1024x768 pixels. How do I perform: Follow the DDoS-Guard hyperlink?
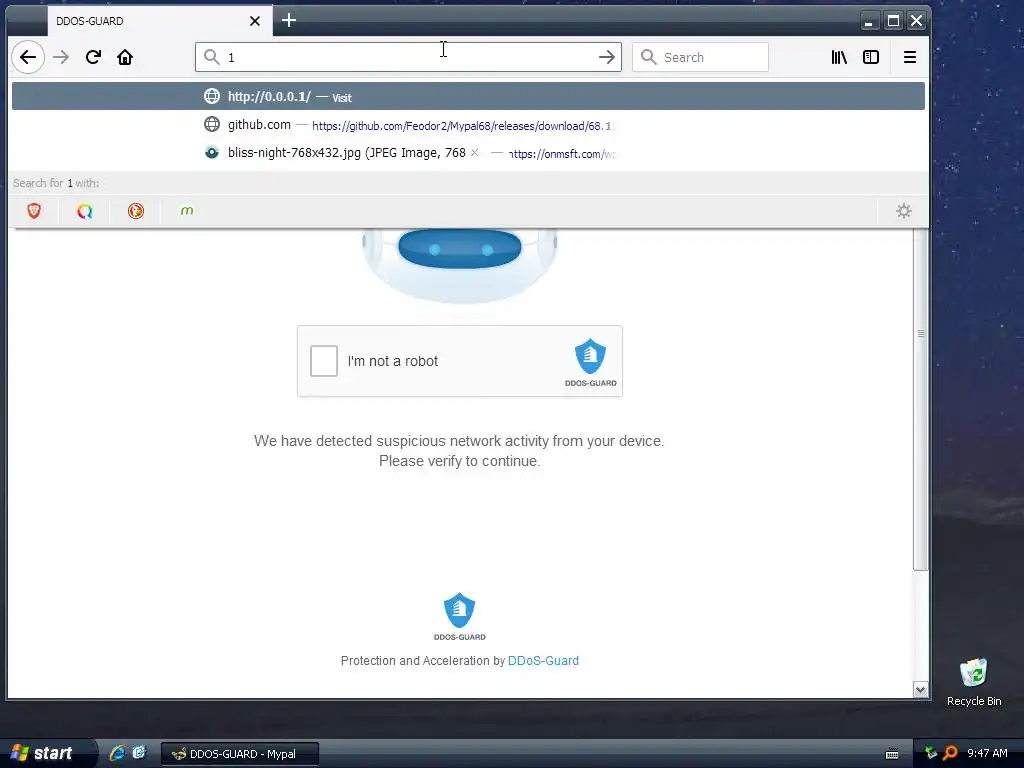point(543,661)
